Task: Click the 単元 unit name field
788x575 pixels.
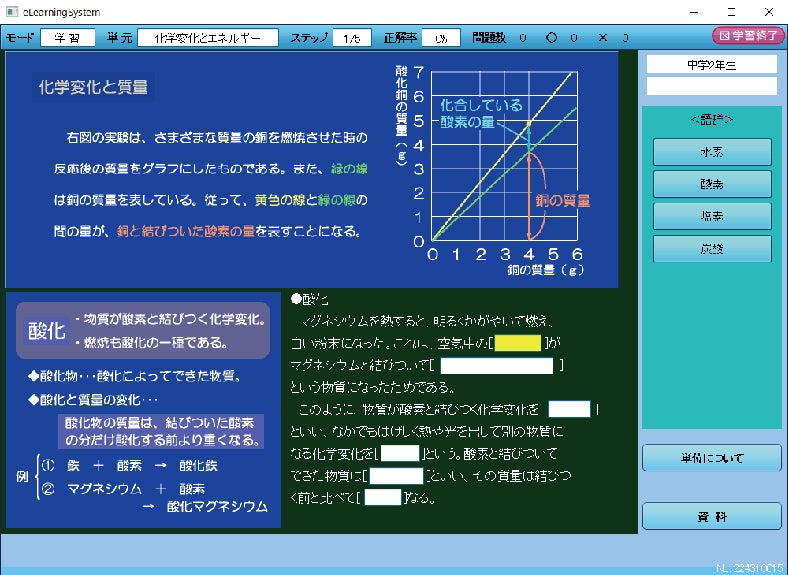Action: tap(208, 38)
